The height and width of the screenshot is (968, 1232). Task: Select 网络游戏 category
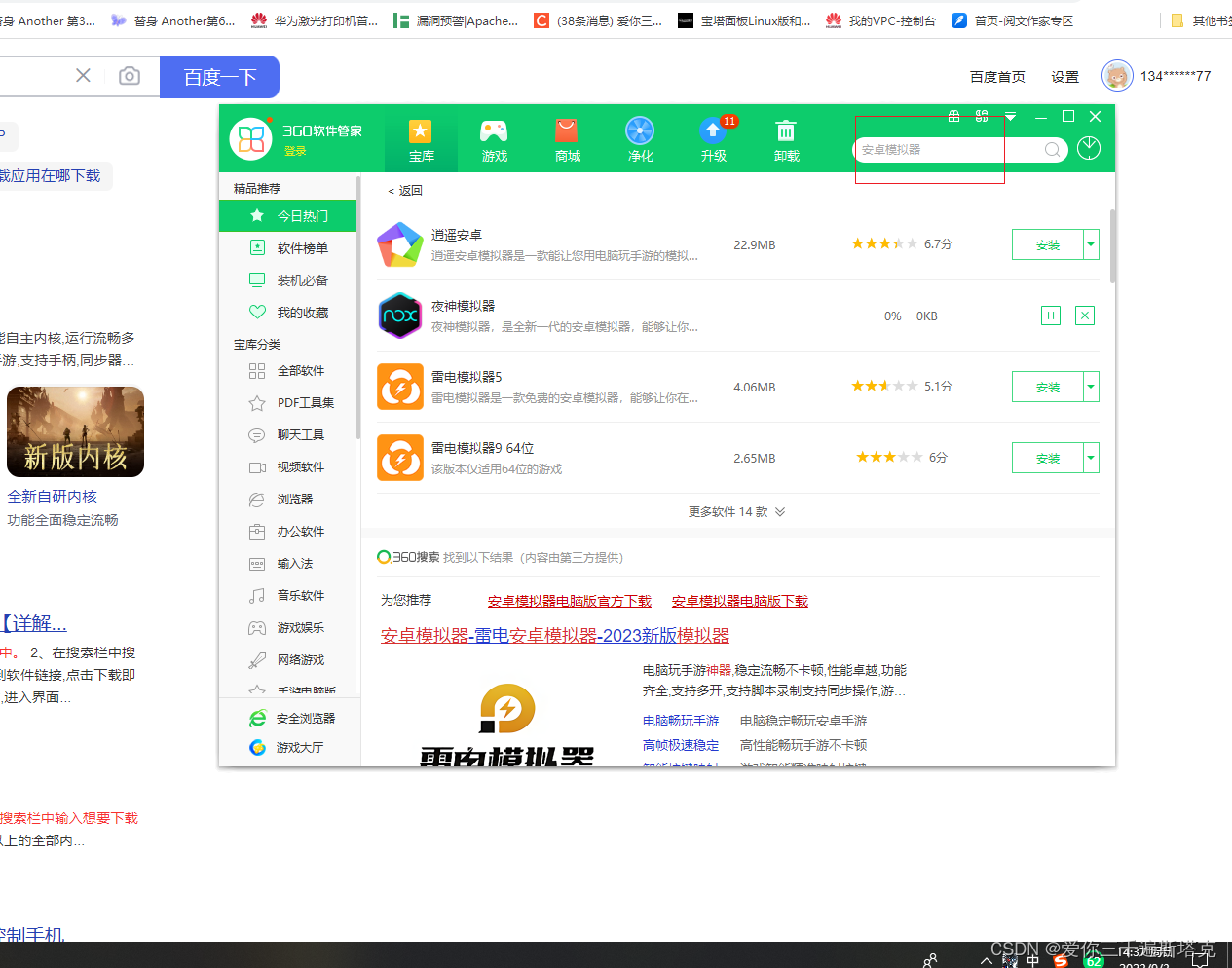pos(288,660)
